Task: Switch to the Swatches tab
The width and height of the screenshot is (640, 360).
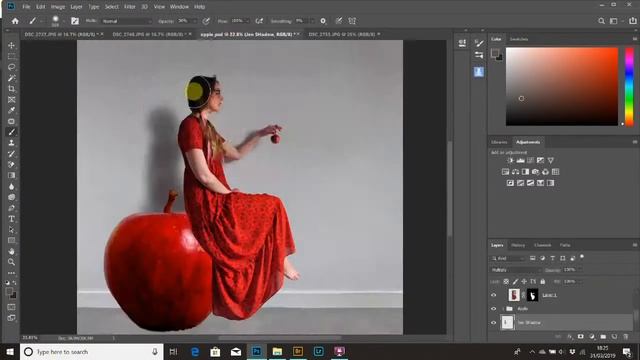Action: [x=519, y=39]
